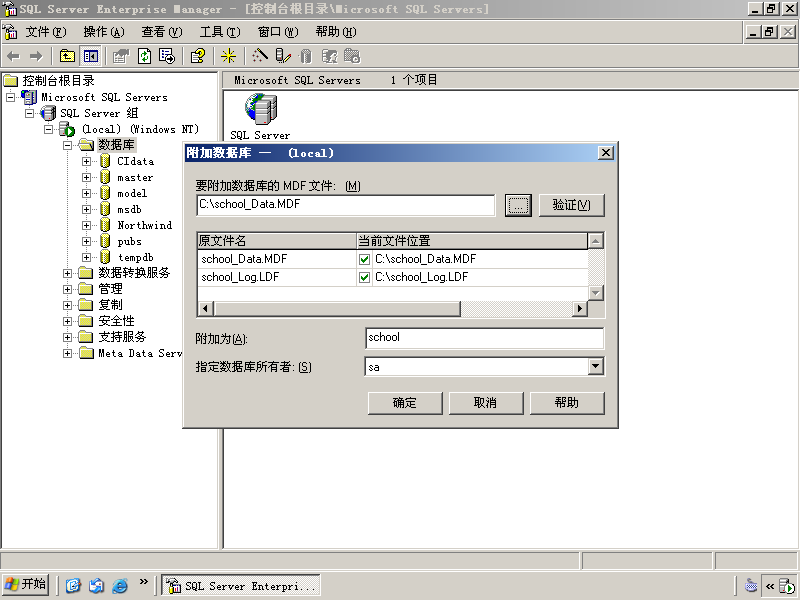
Task: Open the 帮助(H) menu
Action: coord(336,32)
